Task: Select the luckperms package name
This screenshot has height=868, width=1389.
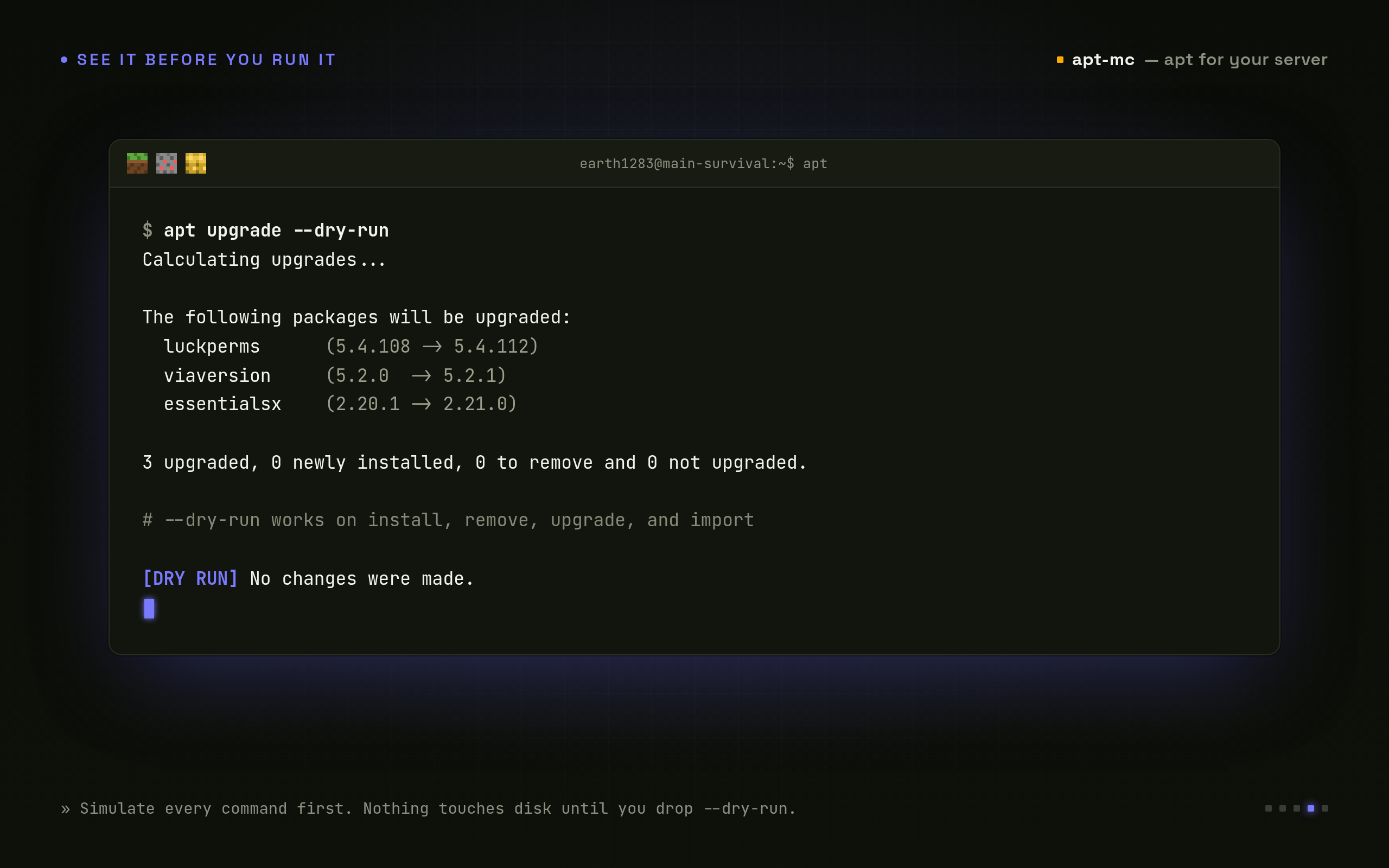Action: [x=212, y=347]
